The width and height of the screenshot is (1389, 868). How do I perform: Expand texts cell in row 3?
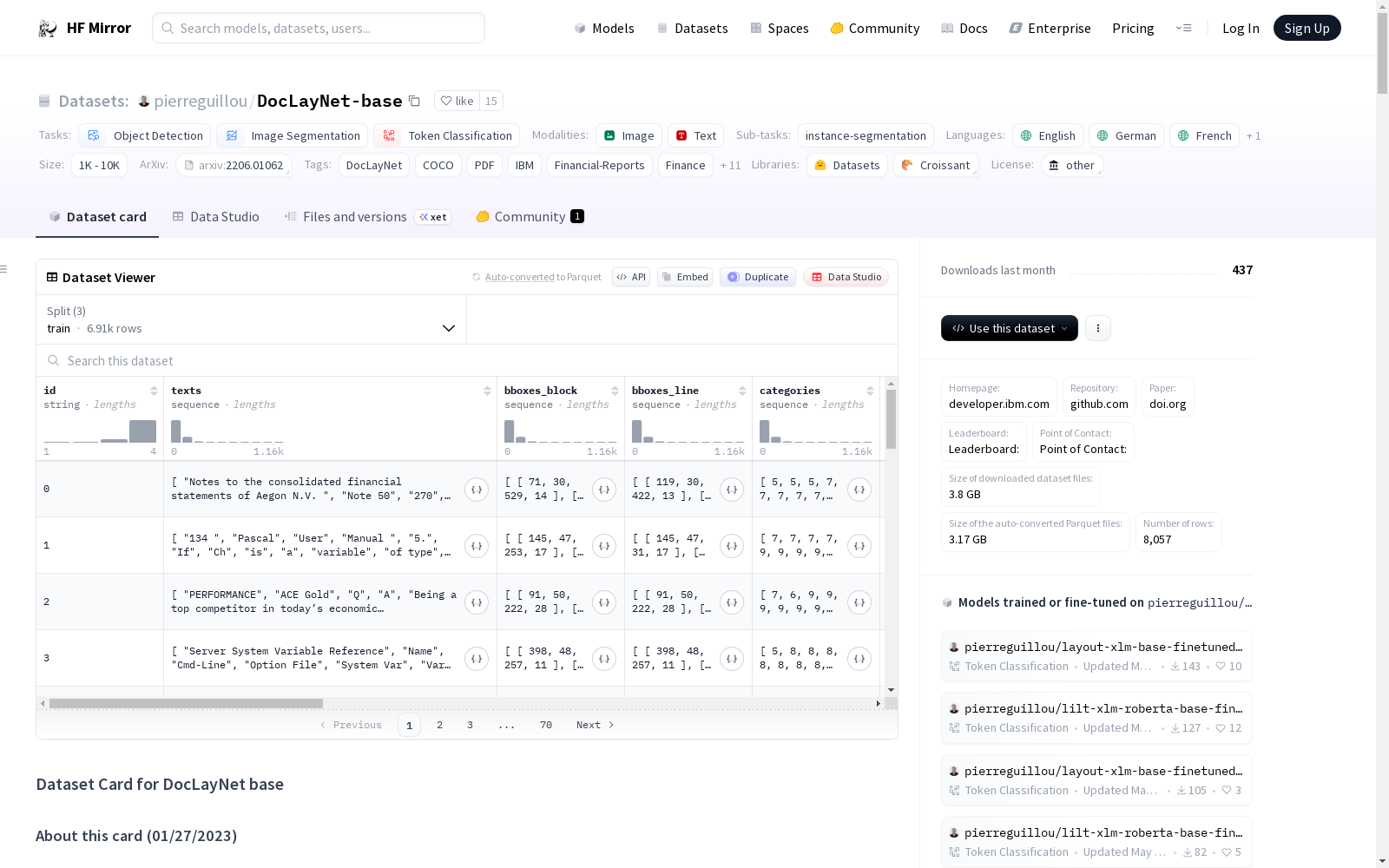tap(477, 659)
